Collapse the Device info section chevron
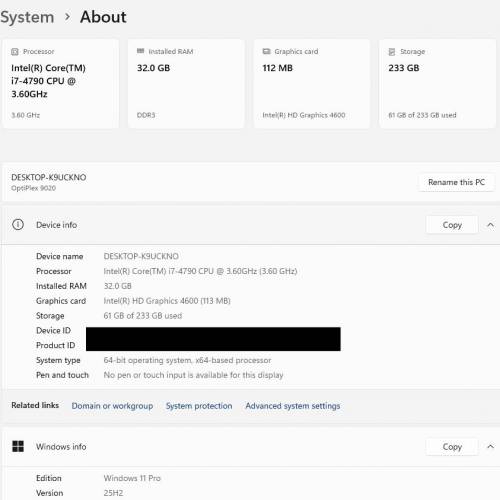The width and height of the screenshot is (500, 500). pyautogui.click(x=490, y=225)
